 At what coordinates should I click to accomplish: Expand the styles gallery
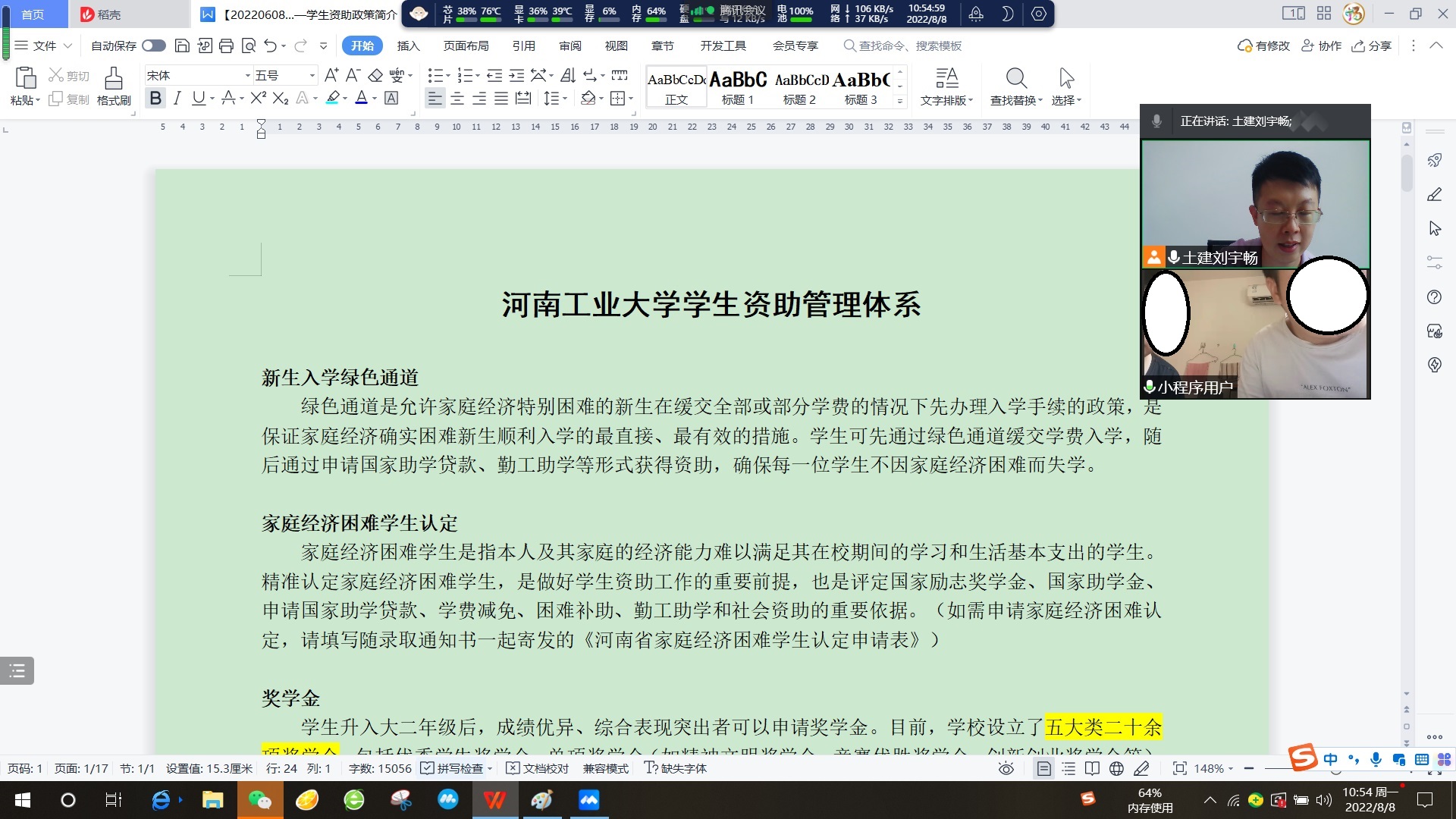point(900,100)
